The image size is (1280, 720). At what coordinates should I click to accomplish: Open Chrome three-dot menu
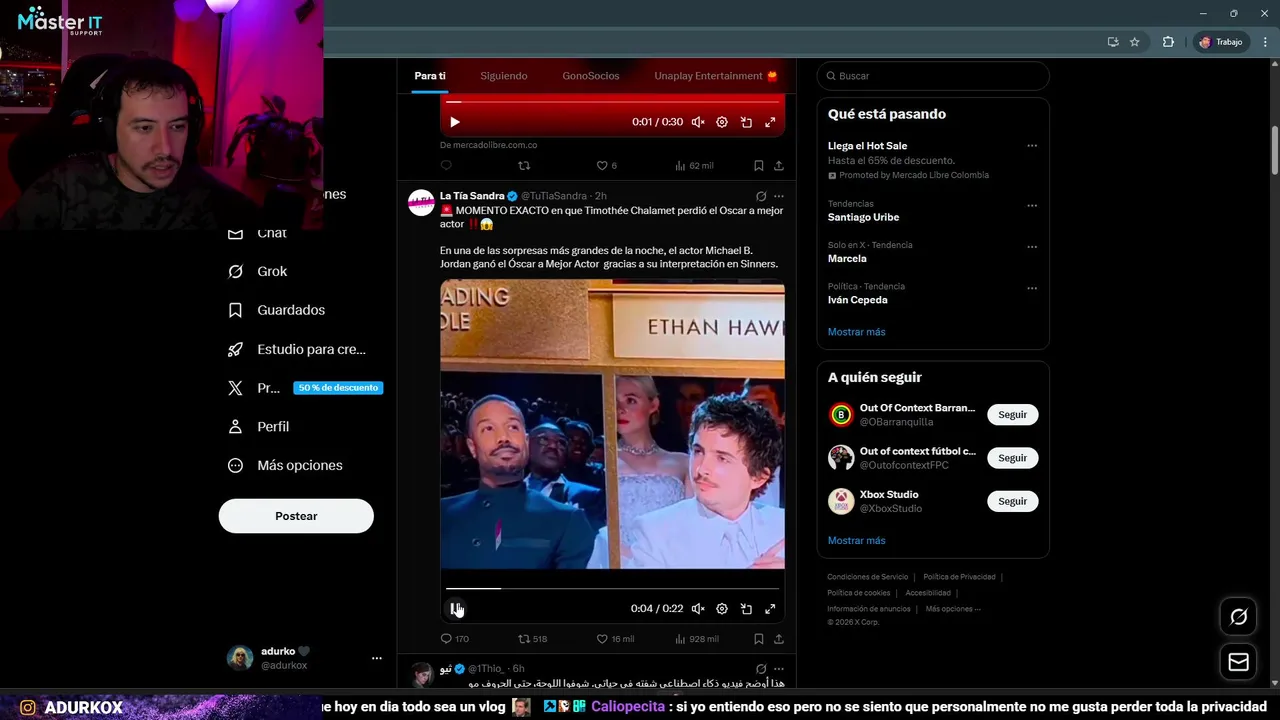[1265, 42]
